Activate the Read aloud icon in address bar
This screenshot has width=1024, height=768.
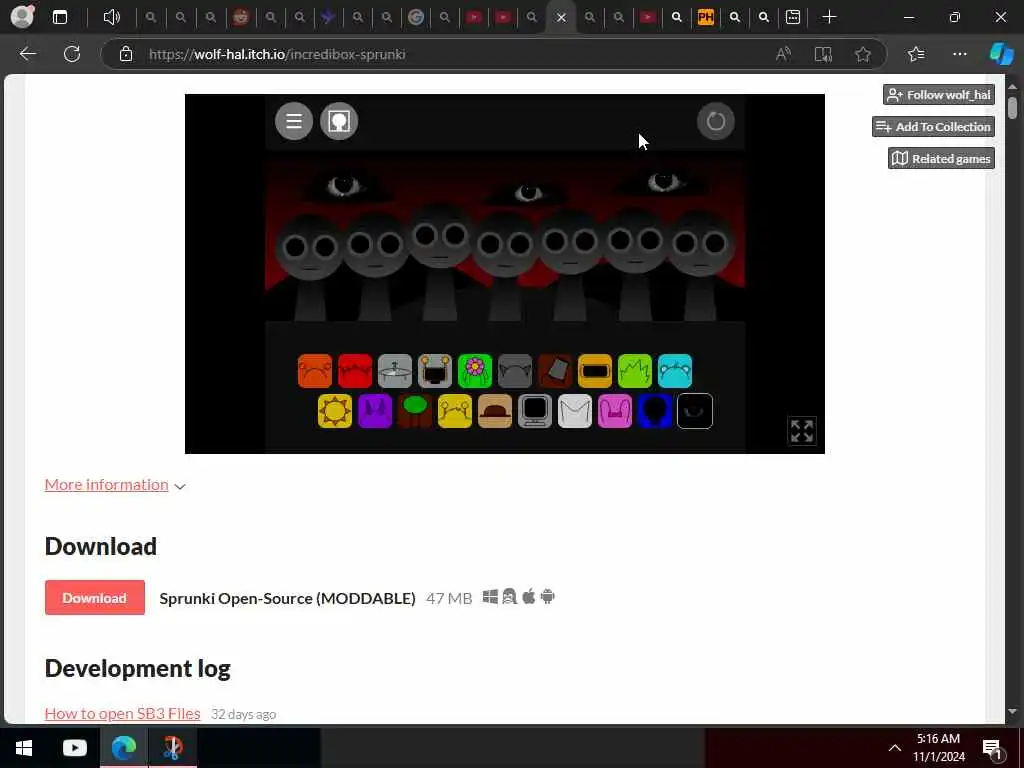pyautogui.click(x=783, y=54)
